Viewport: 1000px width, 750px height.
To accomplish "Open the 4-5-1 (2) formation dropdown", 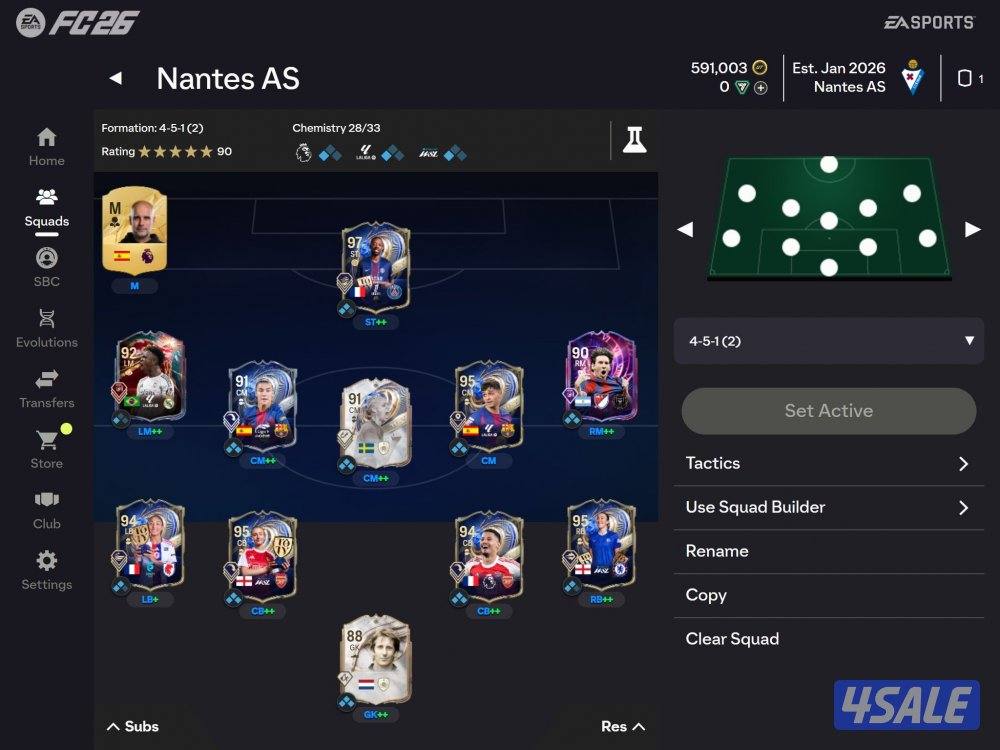I will tap(828, 341).
